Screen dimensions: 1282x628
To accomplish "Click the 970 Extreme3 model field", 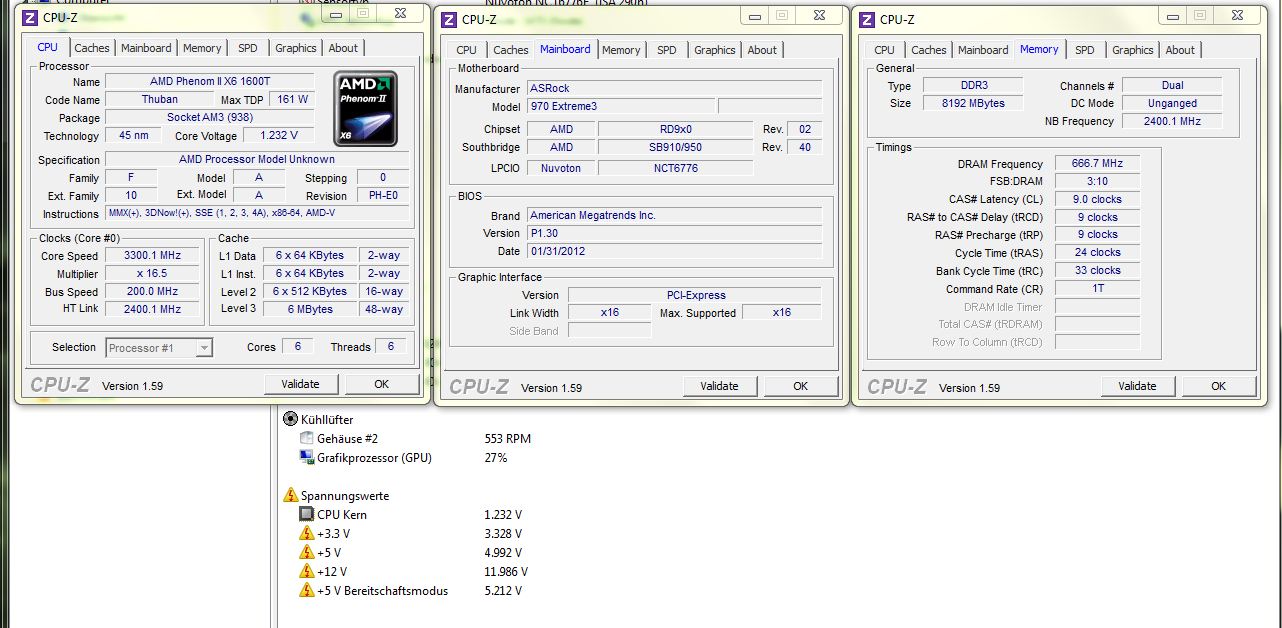I will pos(621,106).
